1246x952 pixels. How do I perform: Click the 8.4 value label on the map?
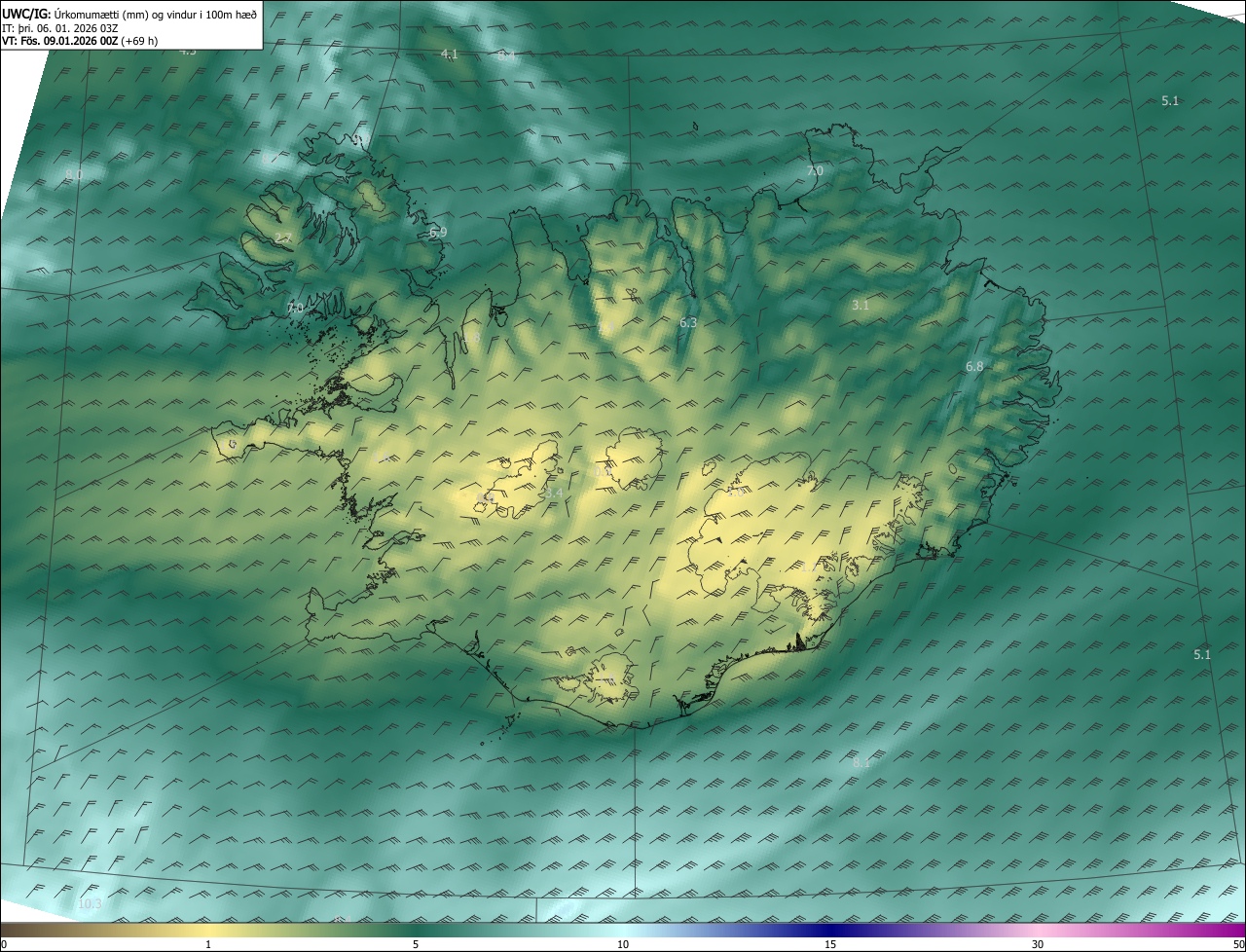point(507,55)
